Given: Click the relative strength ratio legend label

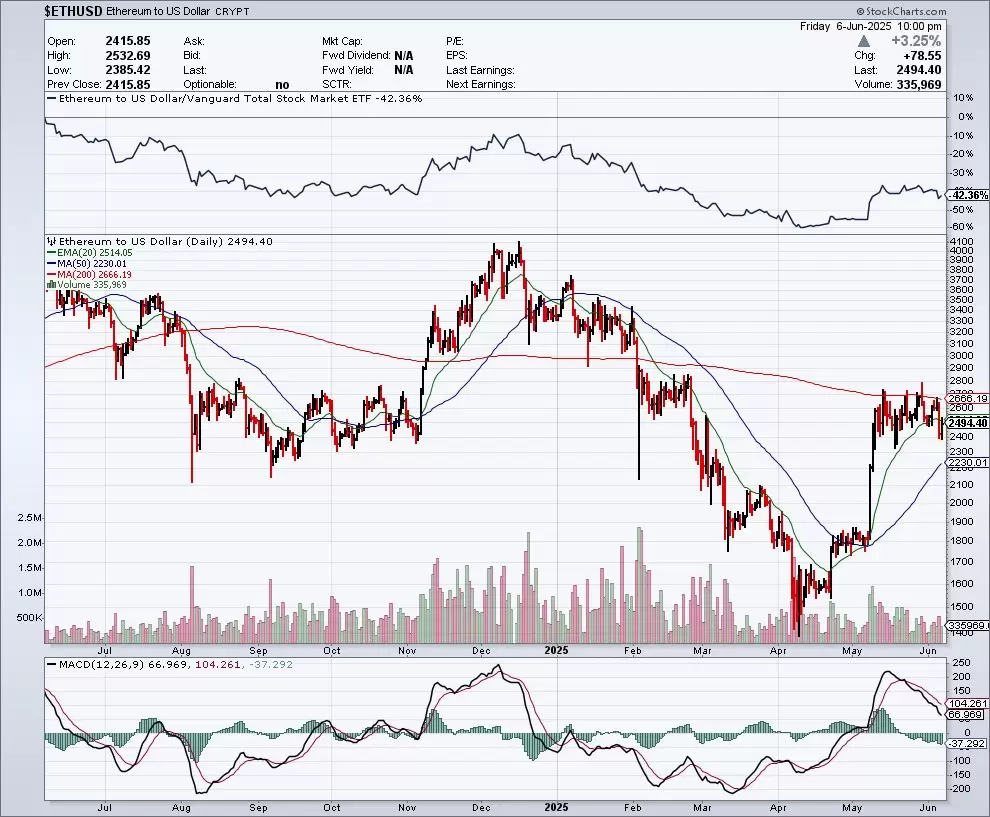Looking at the screenshot, I should point(234,98).
